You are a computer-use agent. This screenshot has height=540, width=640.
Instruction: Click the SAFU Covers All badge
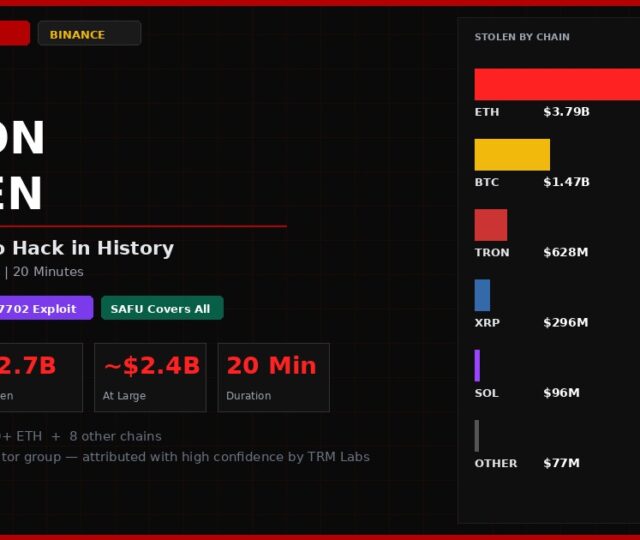point(162,308)
